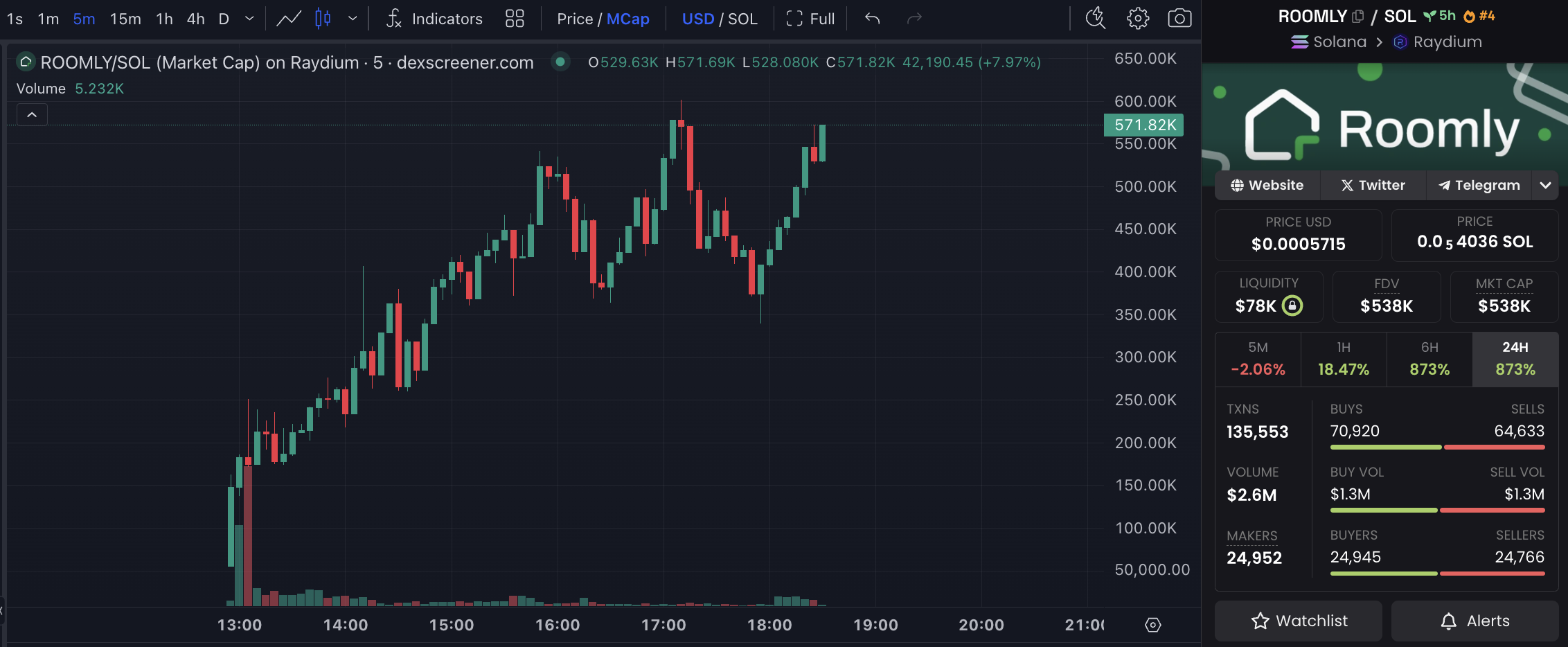Select the 15m timeframe
Viewport: 1568px width, 647px height.
(x=125, y=19)
